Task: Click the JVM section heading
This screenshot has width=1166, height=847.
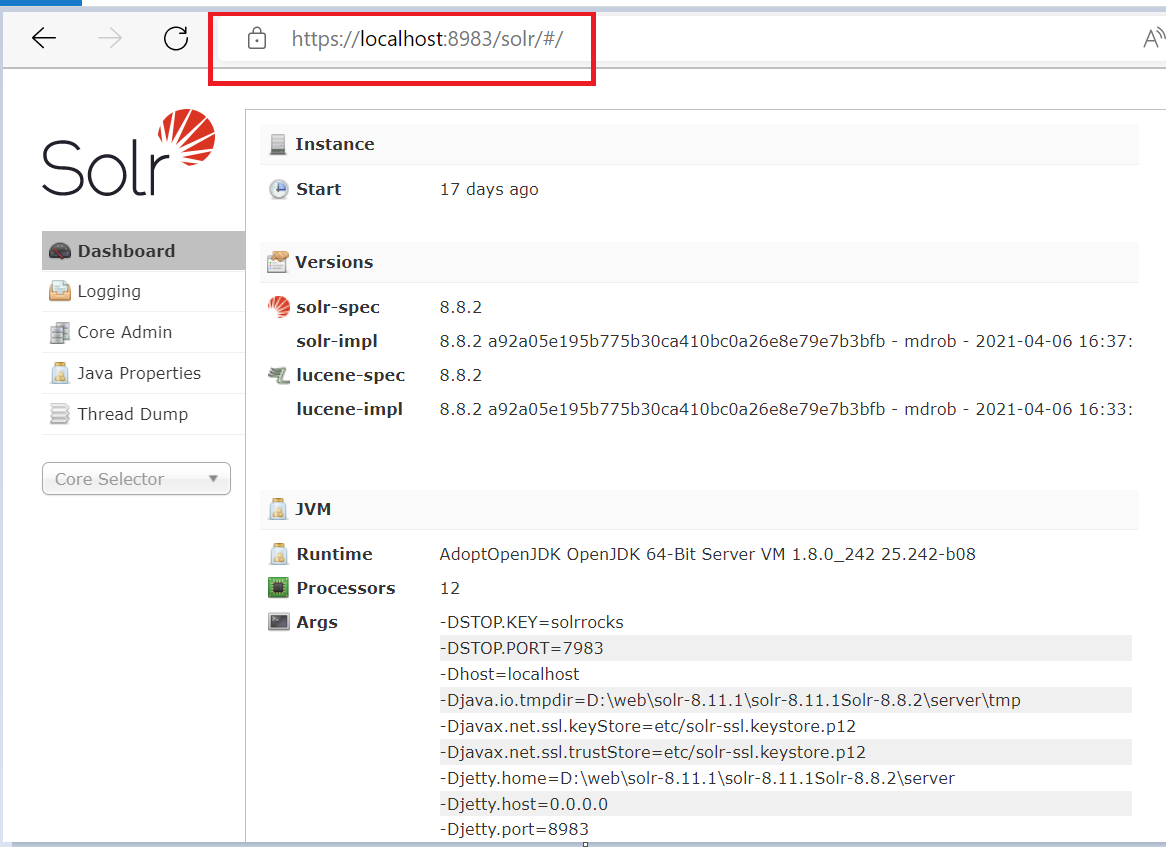Action: (313, 509)
